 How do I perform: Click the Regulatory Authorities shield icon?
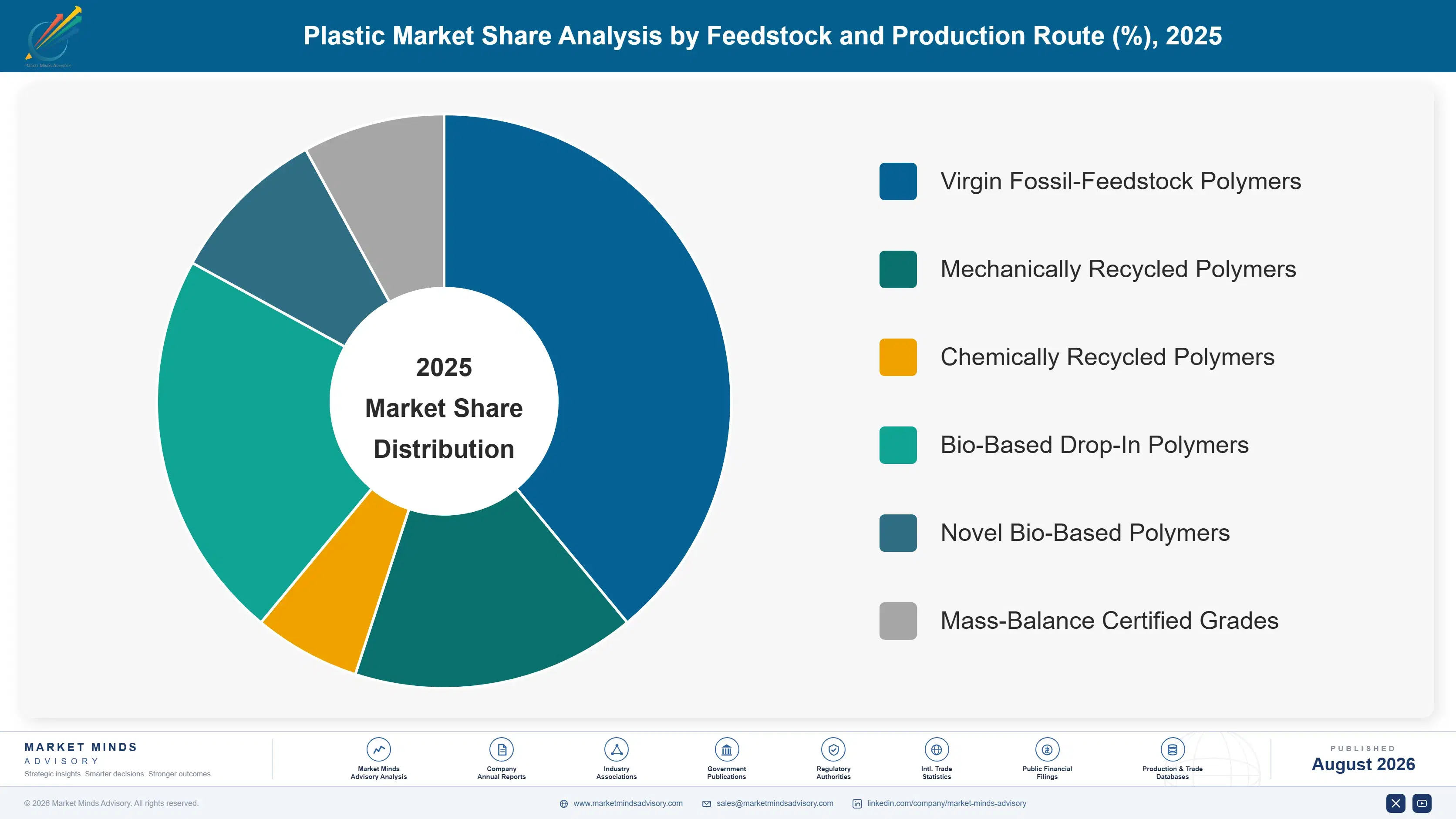(833, 749)
